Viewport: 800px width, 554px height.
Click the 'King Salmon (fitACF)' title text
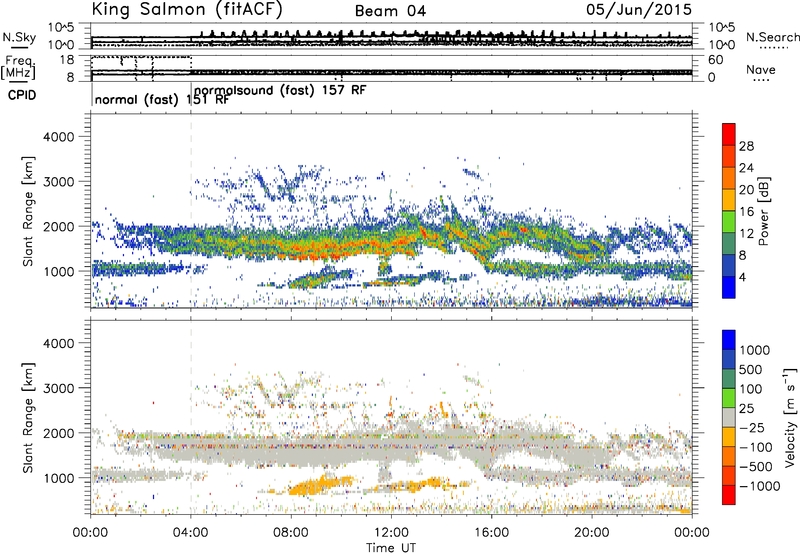pyautogui.click(x=187, y=10)
